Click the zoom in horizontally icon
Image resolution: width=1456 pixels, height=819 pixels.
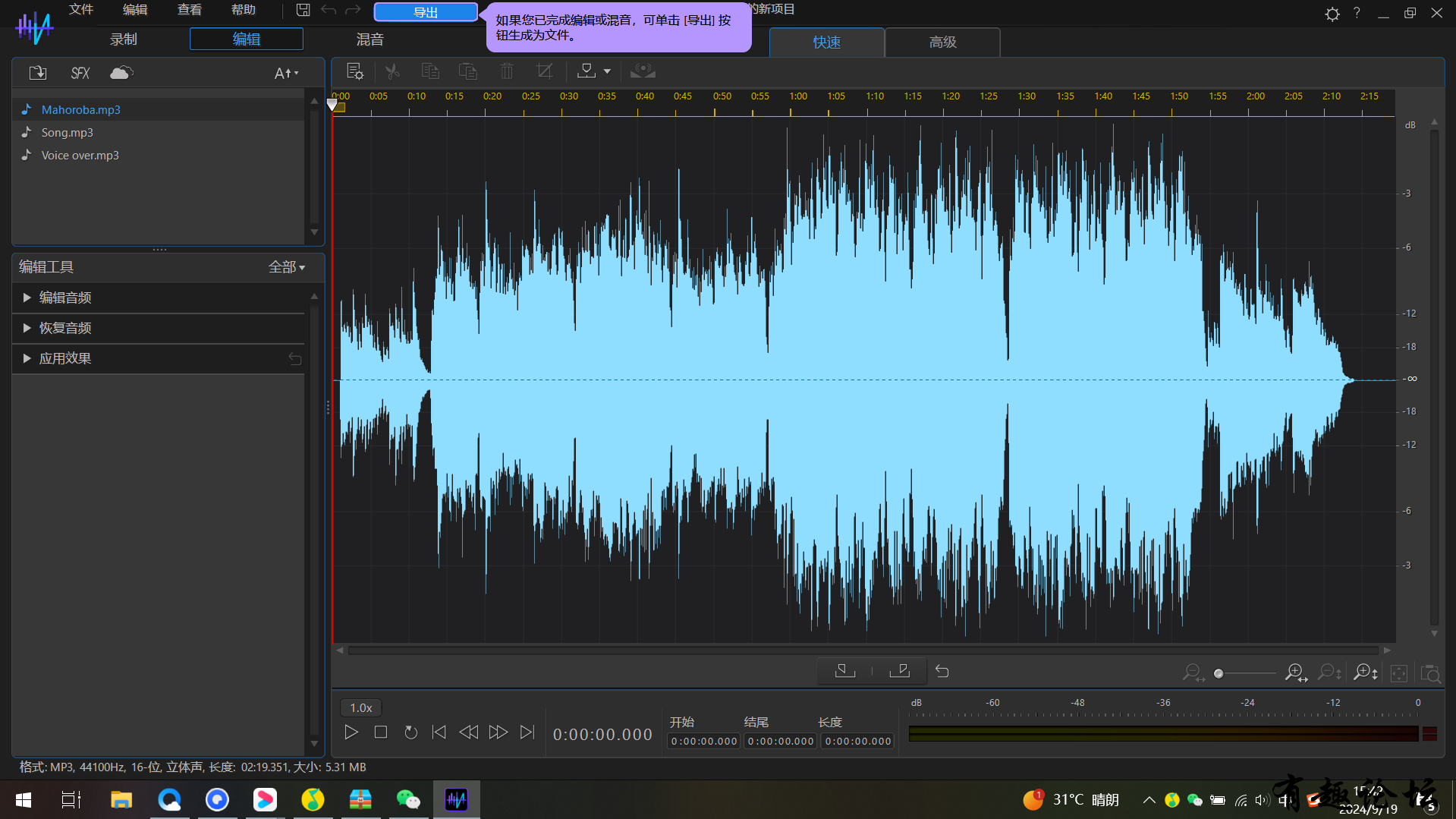(1296, 673)
